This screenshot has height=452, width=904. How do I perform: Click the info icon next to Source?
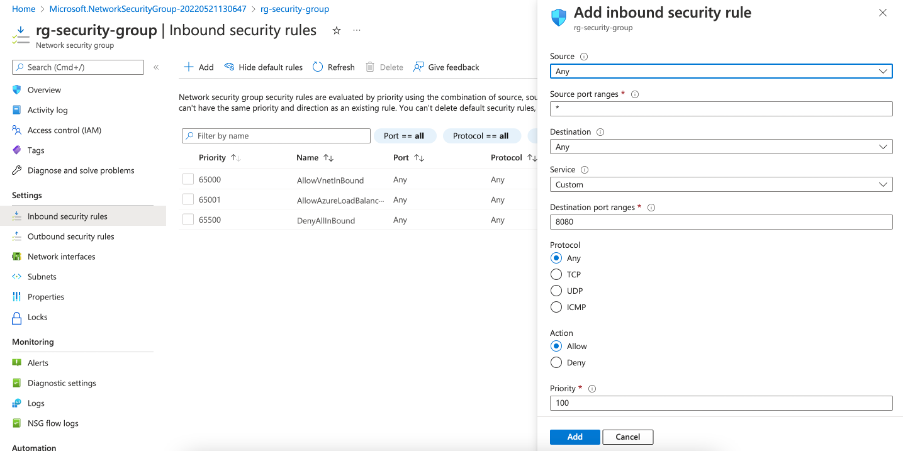point(583,56)
